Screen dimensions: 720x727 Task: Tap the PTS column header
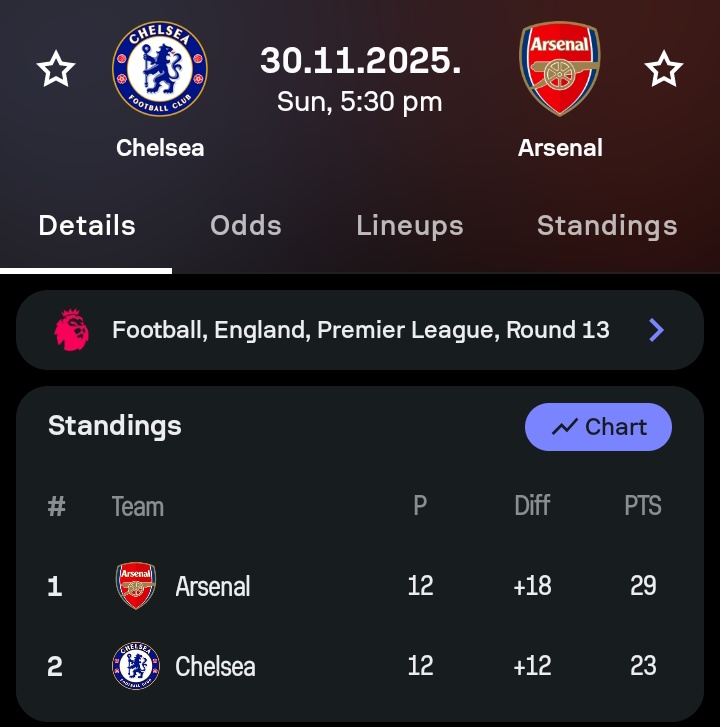click(x=643, y=505)
